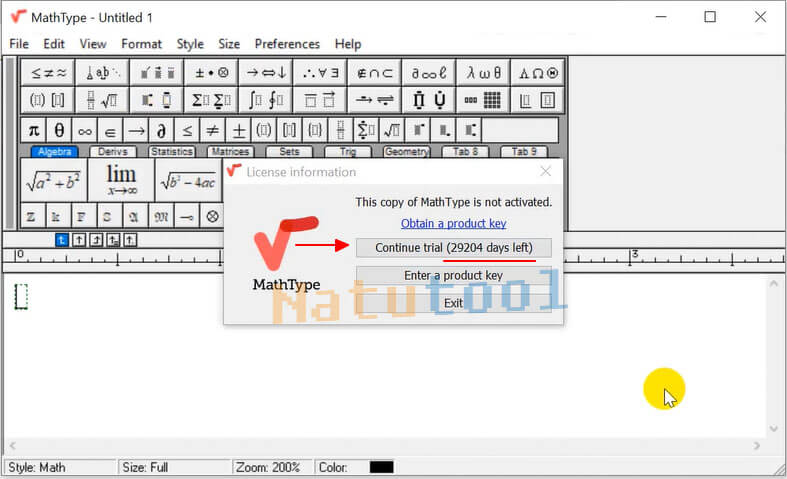
Task: Open the View menu
Action: 93,44
